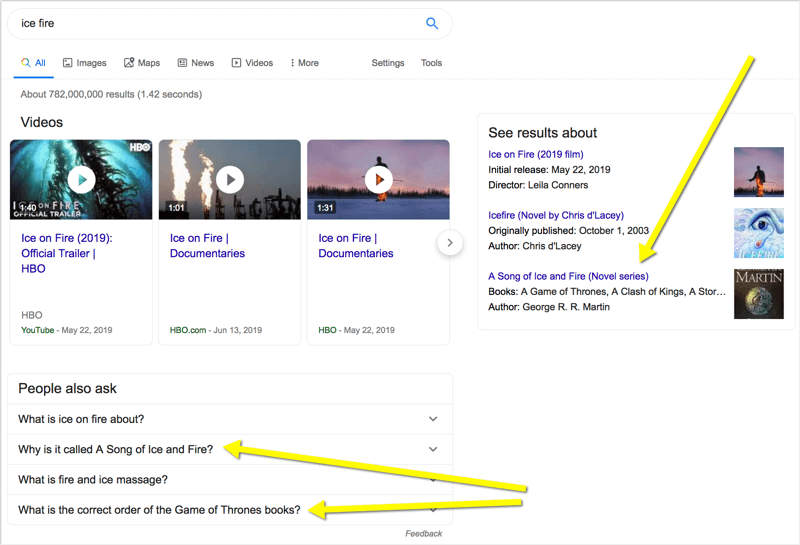Expand 'What is ice on fire about?'
The height and width of the screenshot is (545, 800).
(x=230, y=419)
